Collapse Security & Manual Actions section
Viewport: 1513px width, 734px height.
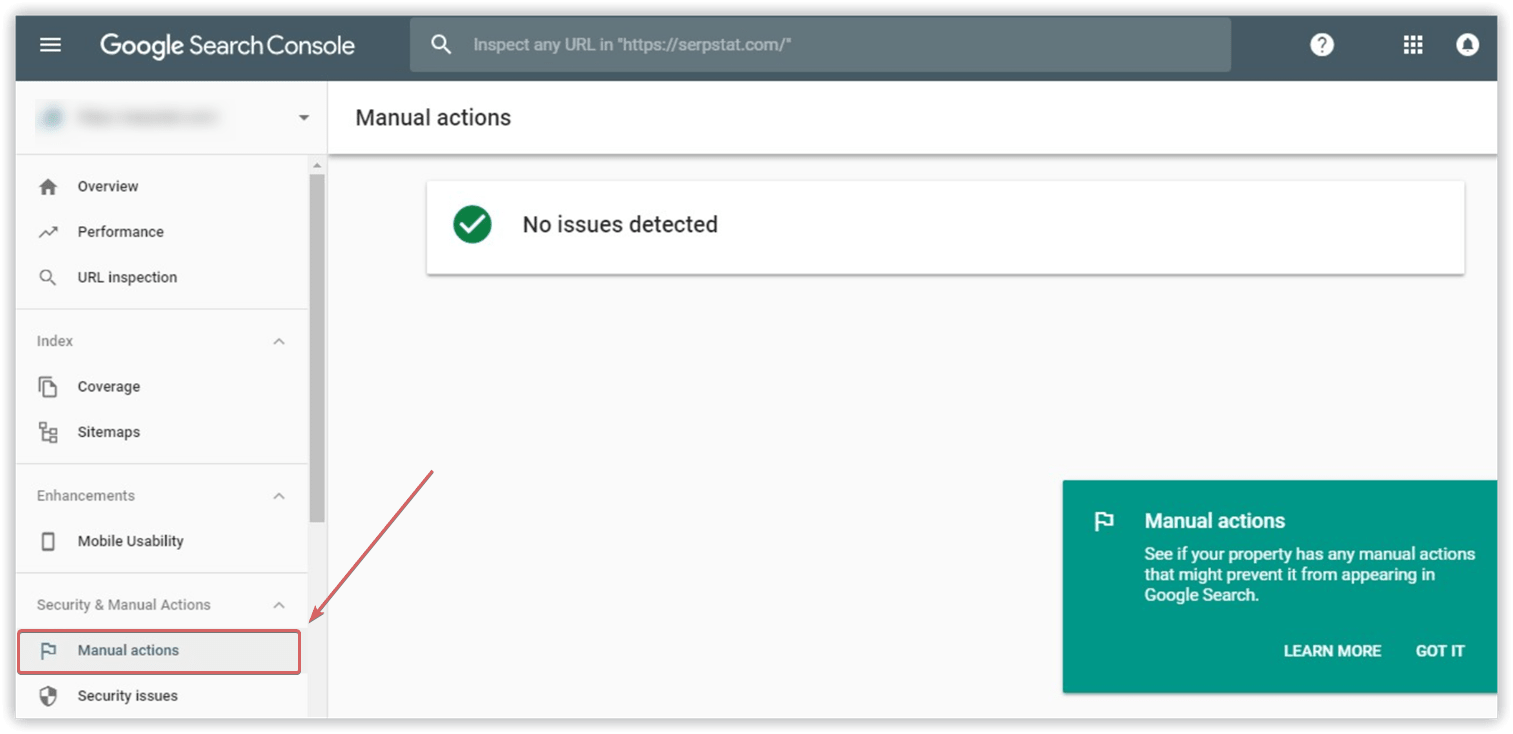[x=279, y=605]
